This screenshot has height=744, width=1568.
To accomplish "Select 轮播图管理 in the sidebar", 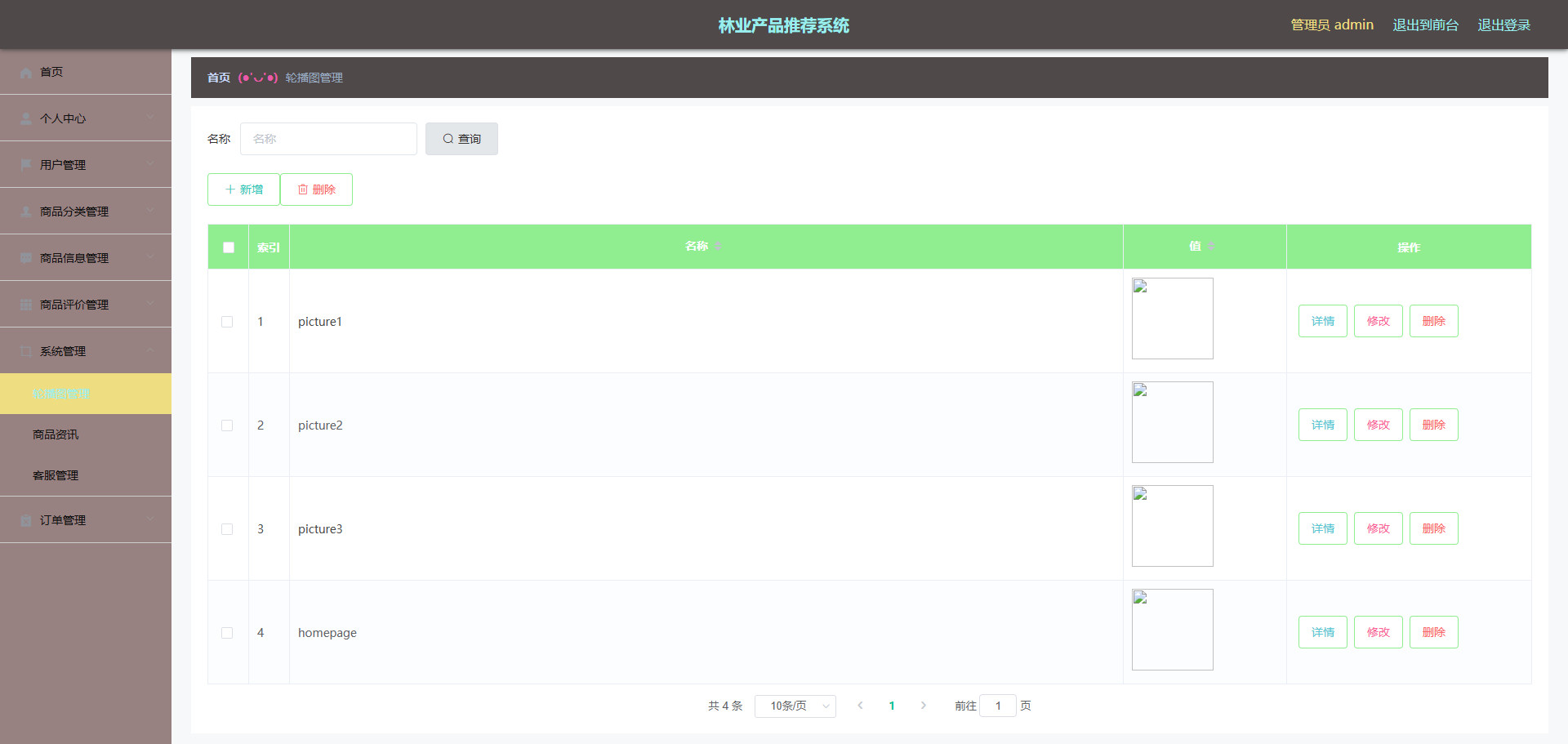I will pos(86,394).
